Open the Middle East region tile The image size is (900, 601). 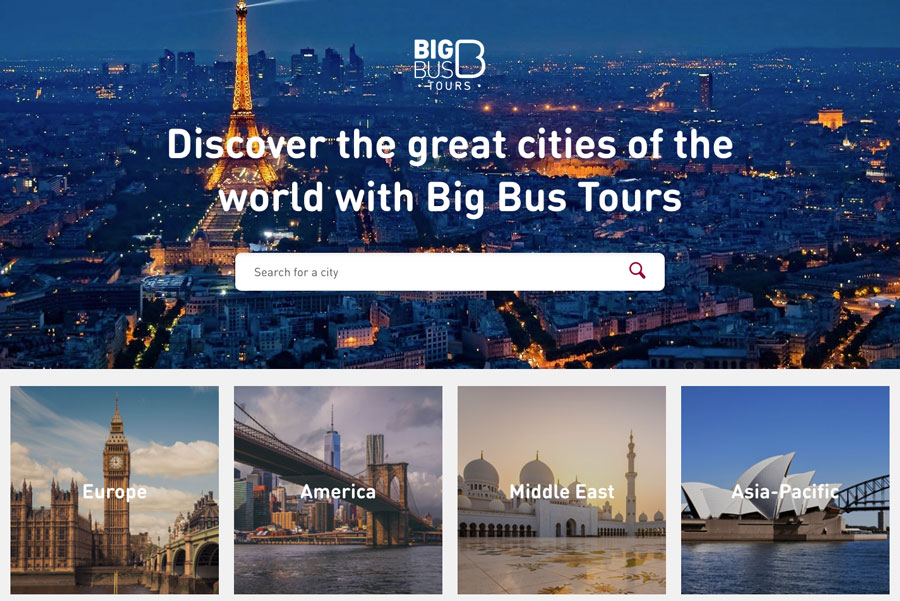coord(561,490)
